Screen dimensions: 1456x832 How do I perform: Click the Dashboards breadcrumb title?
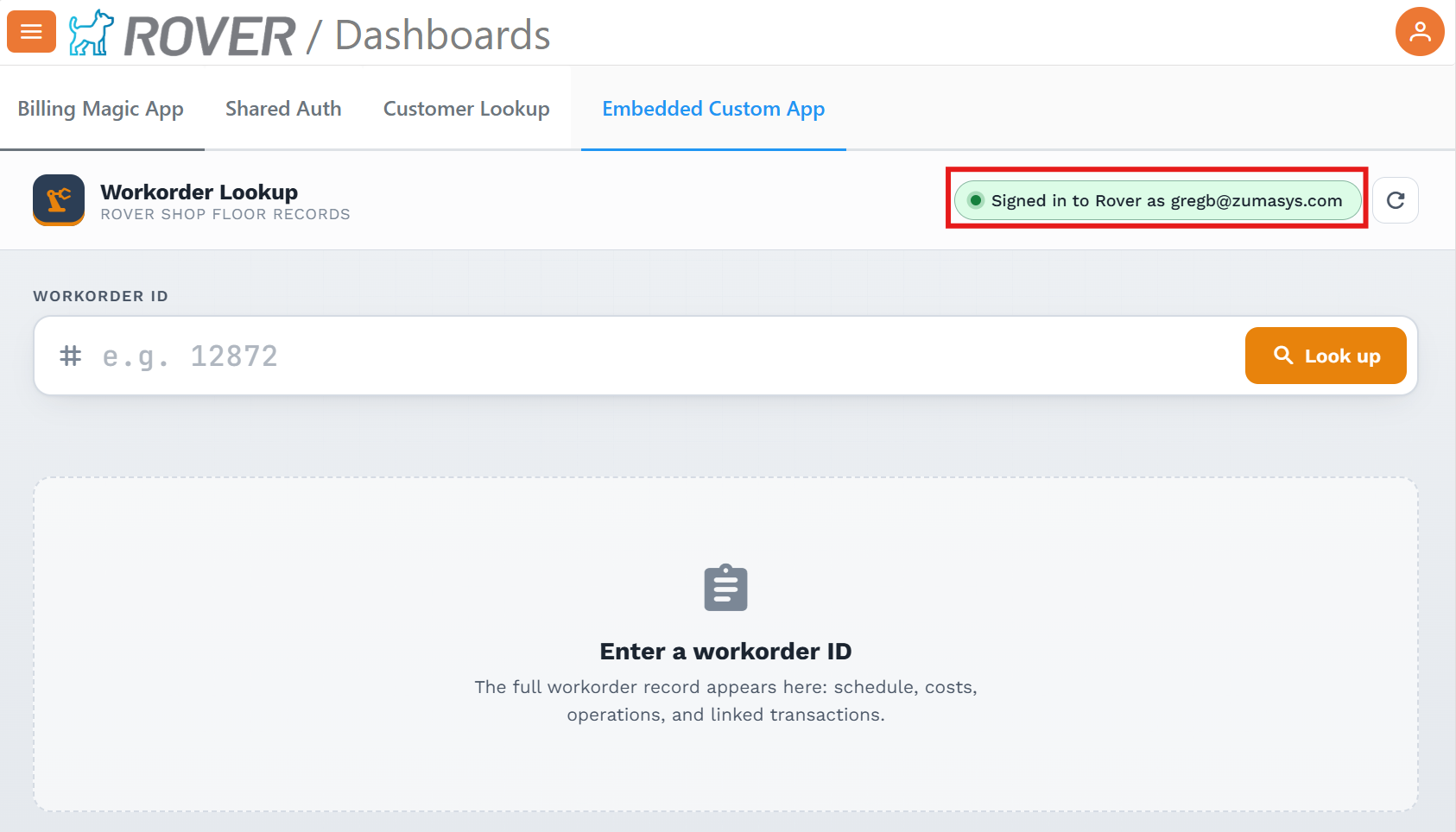click(442, 35)
